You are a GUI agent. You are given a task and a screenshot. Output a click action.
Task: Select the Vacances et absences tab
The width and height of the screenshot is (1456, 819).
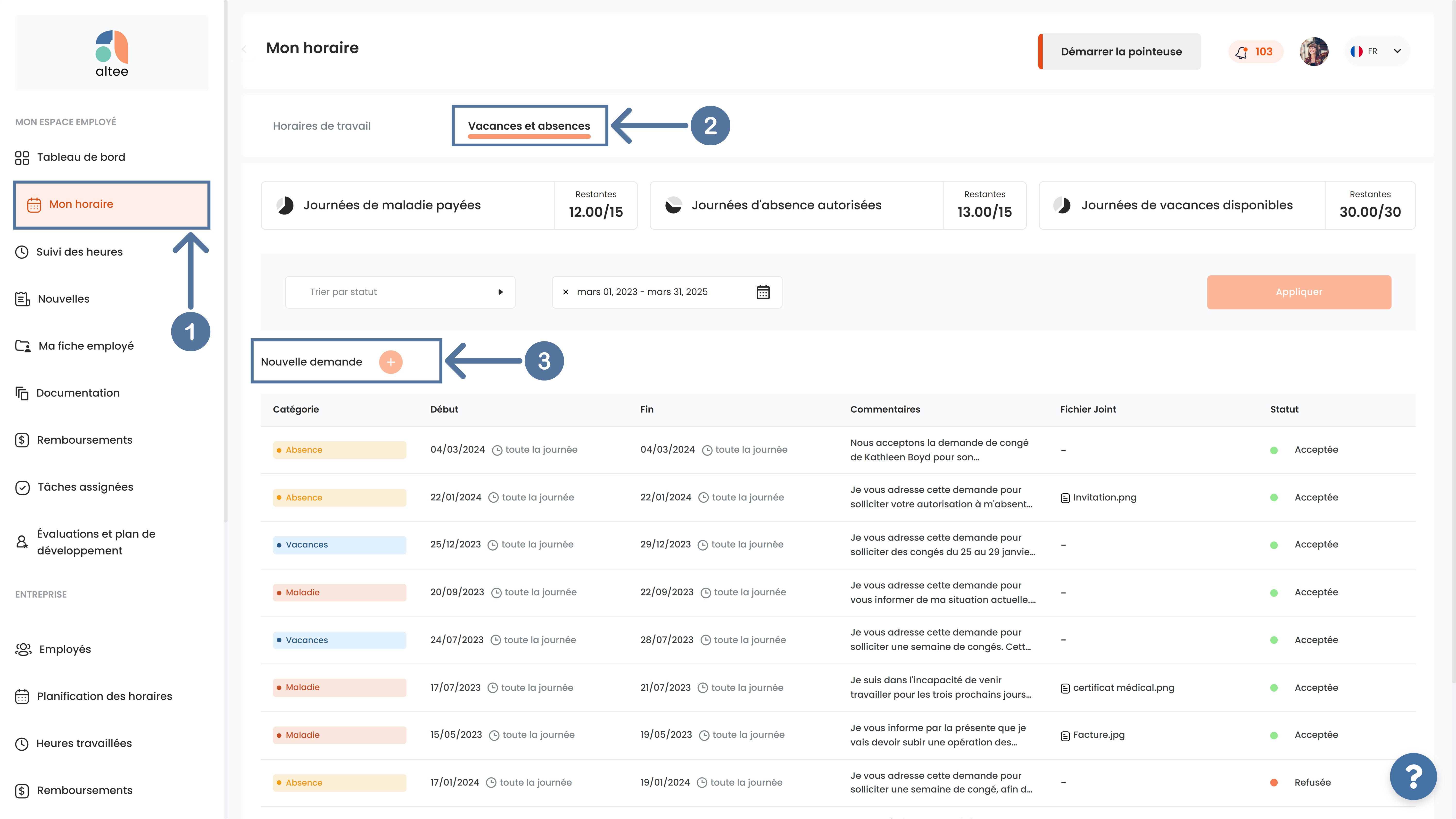(x=529, y=126)
